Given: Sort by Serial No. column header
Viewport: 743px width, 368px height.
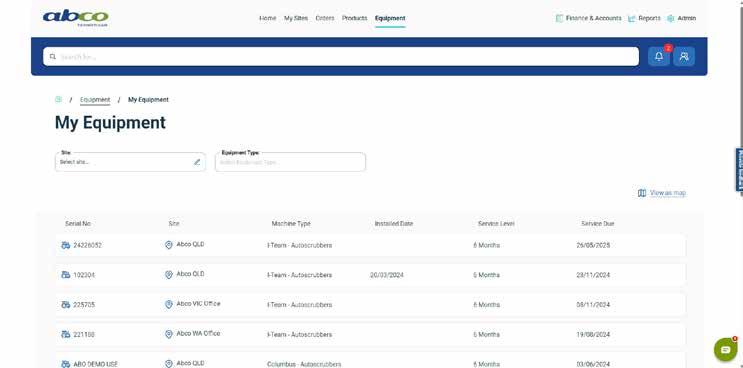Looking at the screenshot, I should pyautogui.click(x=78, y=223).
